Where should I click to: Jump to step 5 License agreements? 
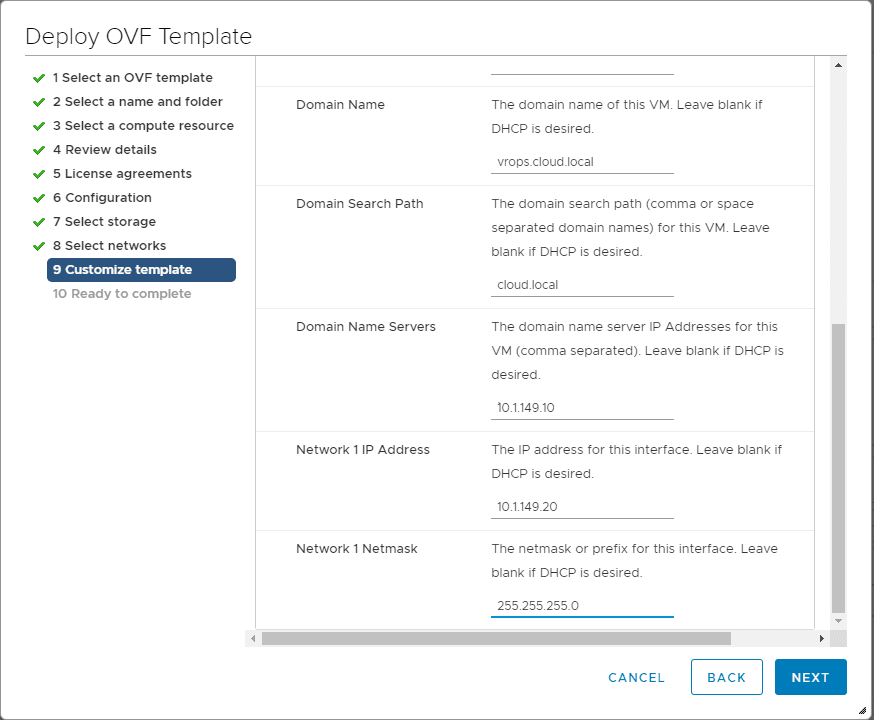122,174
